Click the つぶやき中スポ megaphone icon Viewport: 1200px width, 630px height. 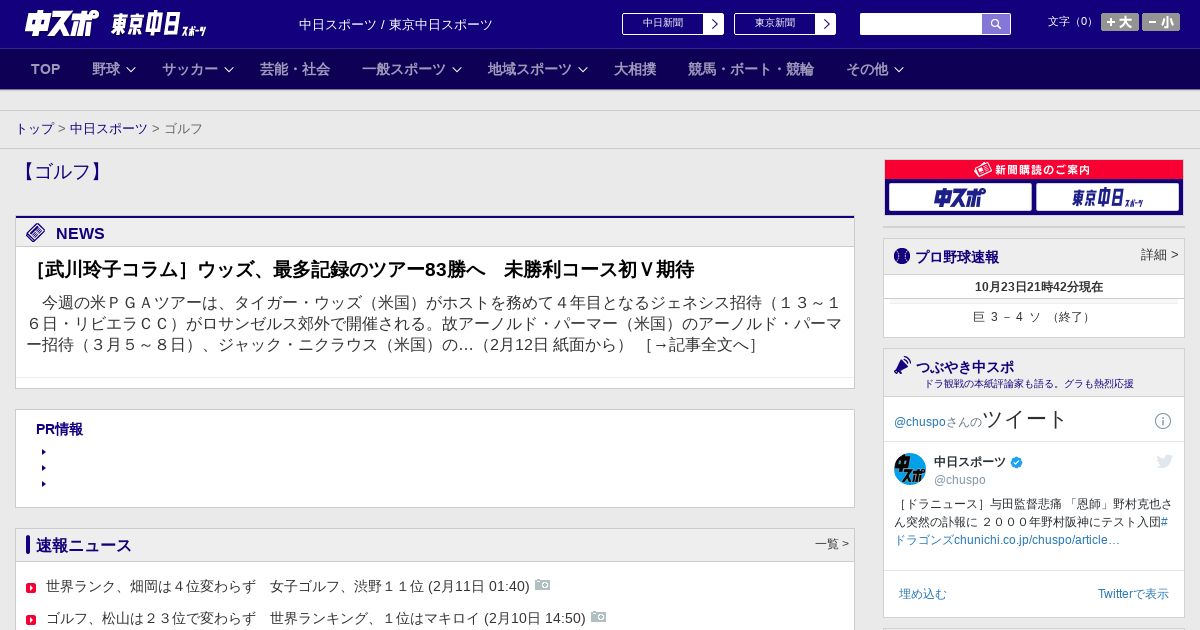902,366
